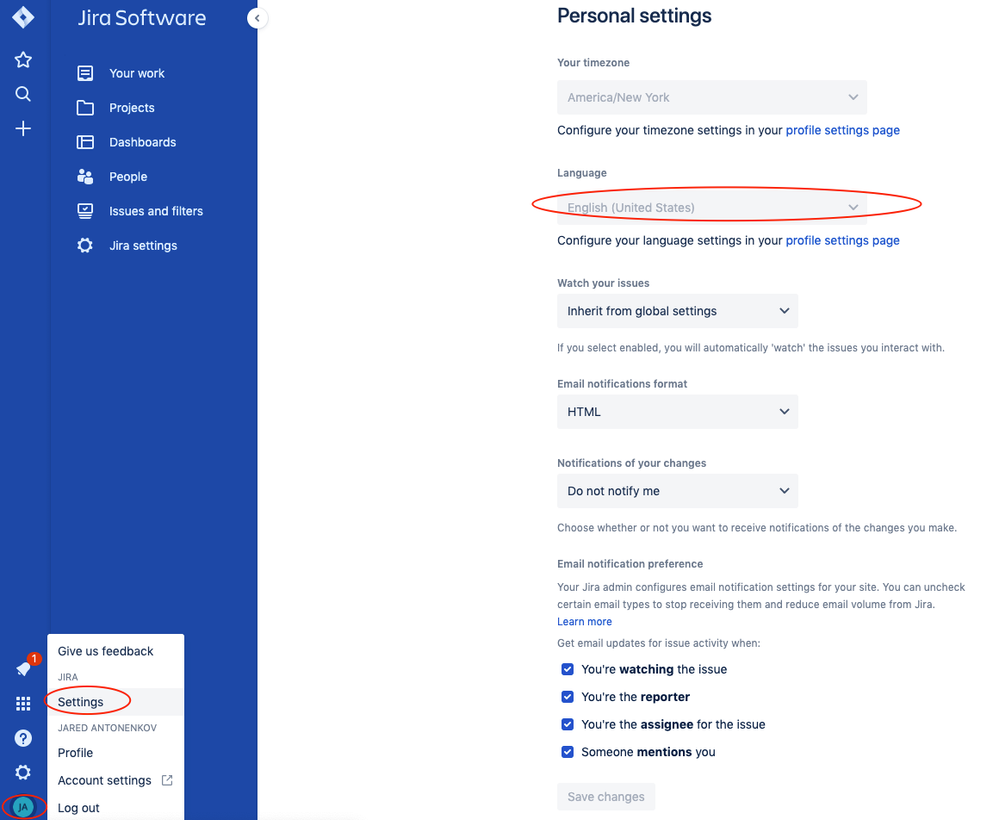The height and width of the screenshot is (820, 999).
Task: Click the plus create icon
Action: 23,129
